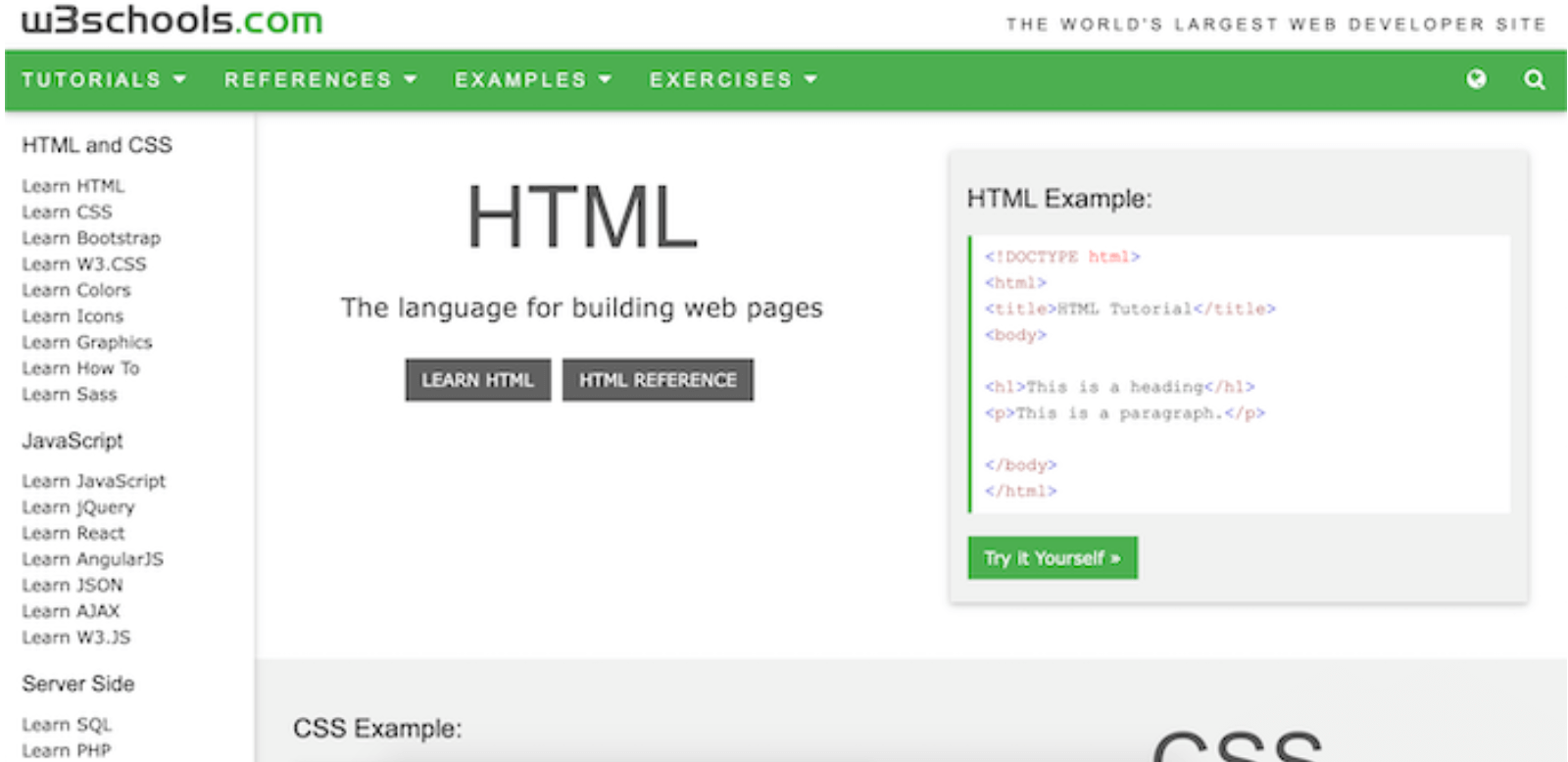Open the Learn JavaScript link
The image size is (1568, 762).
(x=94, y=481)
